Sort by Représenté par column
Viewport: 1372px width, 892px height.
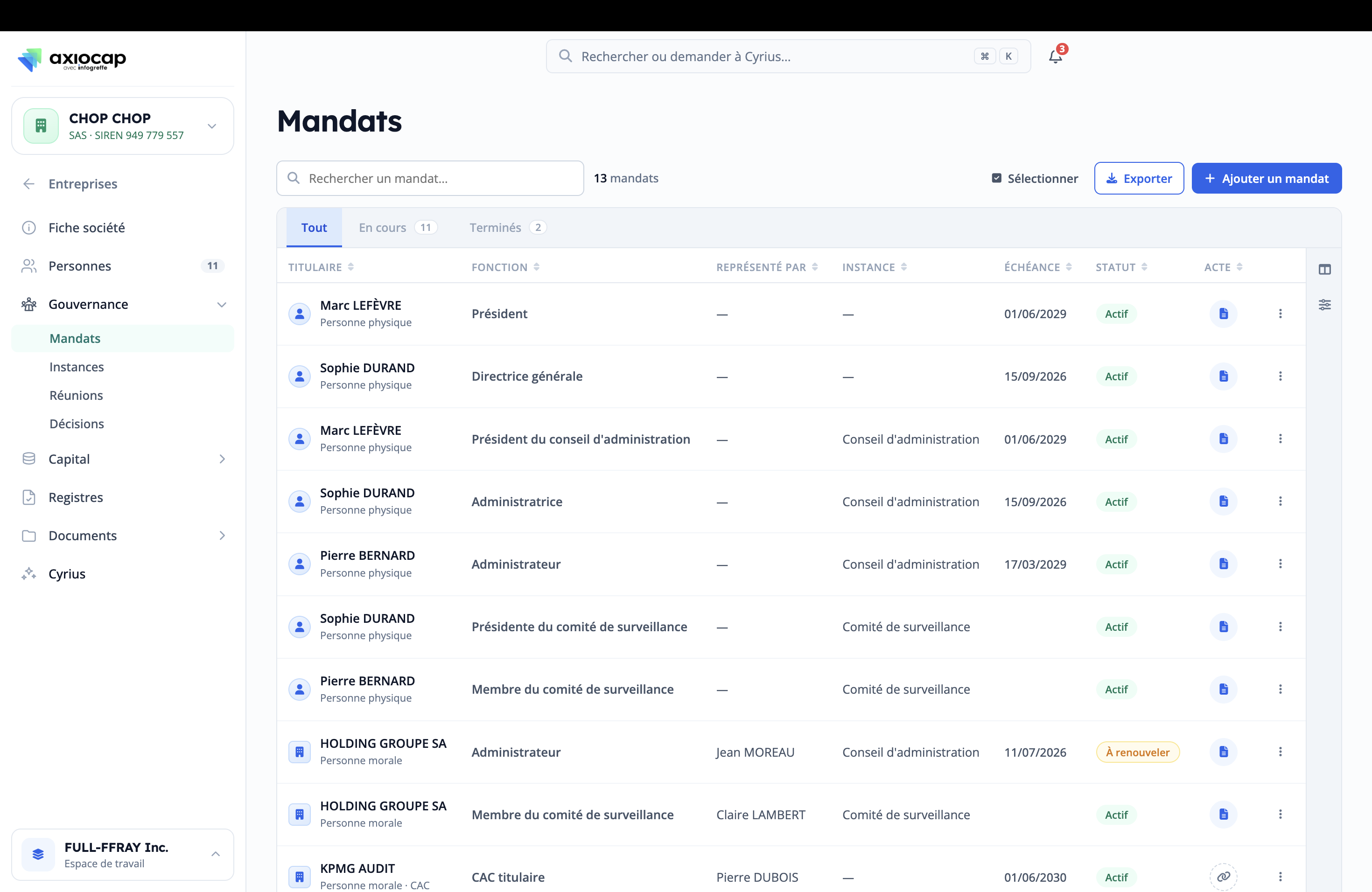pos(767,267)
